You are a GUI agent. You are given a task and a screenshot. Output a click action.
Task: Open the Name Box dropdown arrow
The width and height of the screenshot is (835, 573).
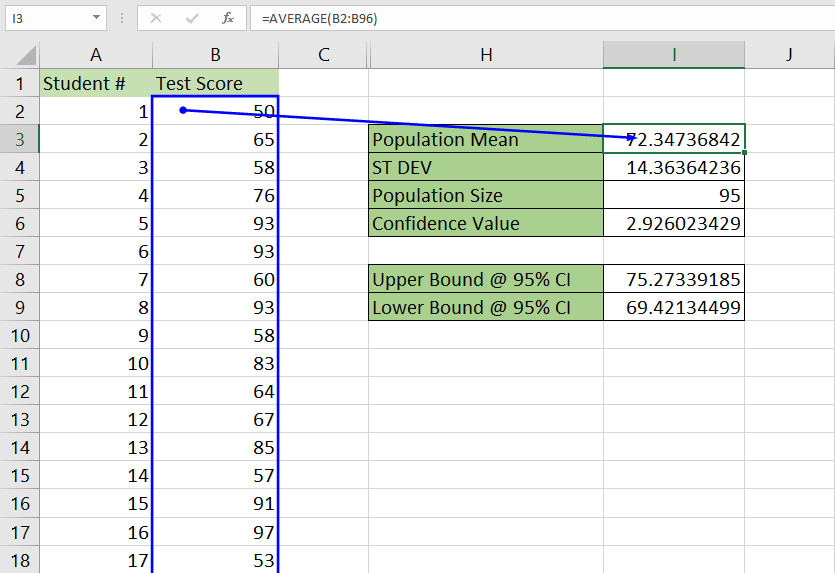tap(96, 18)
